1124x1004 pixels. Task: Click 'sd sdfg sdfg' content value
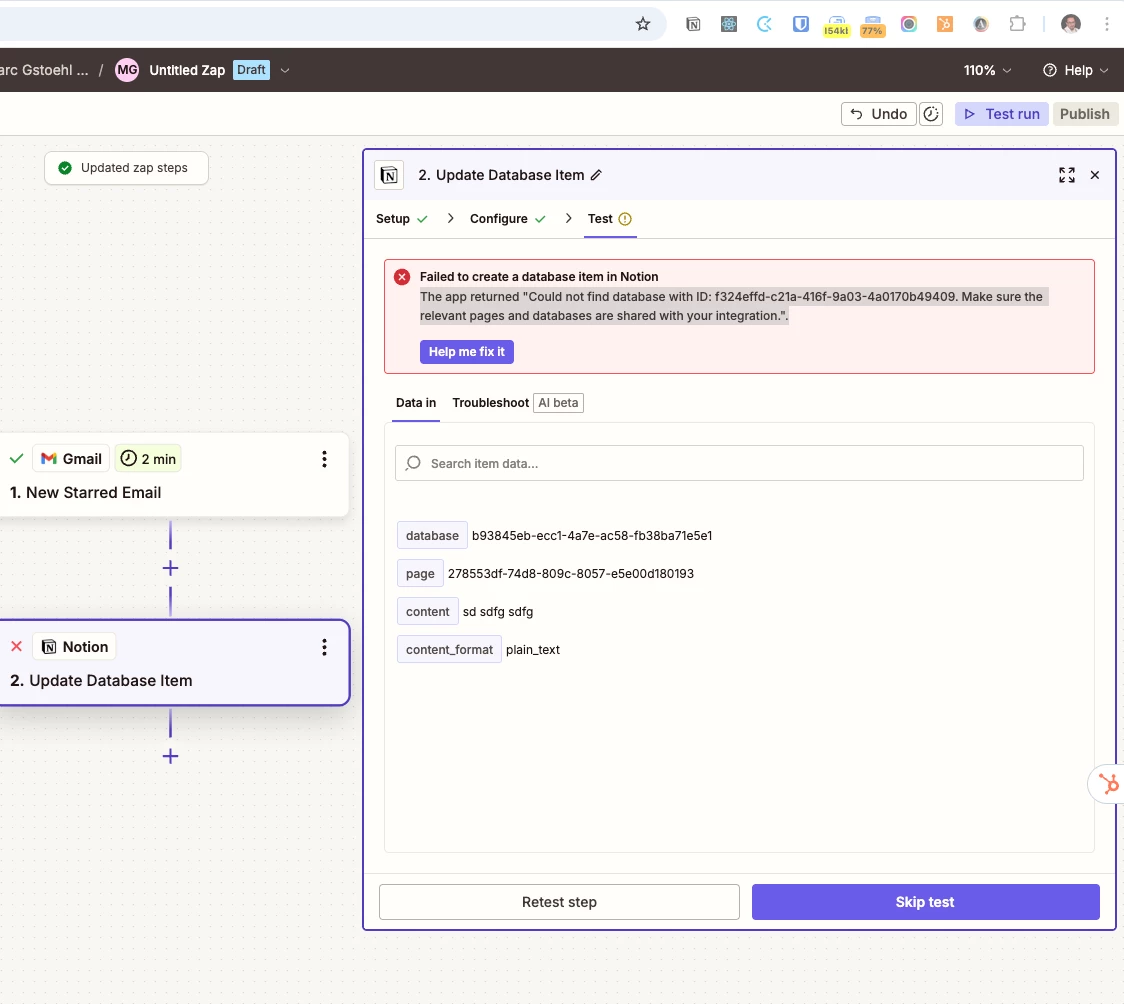point(497,611)
